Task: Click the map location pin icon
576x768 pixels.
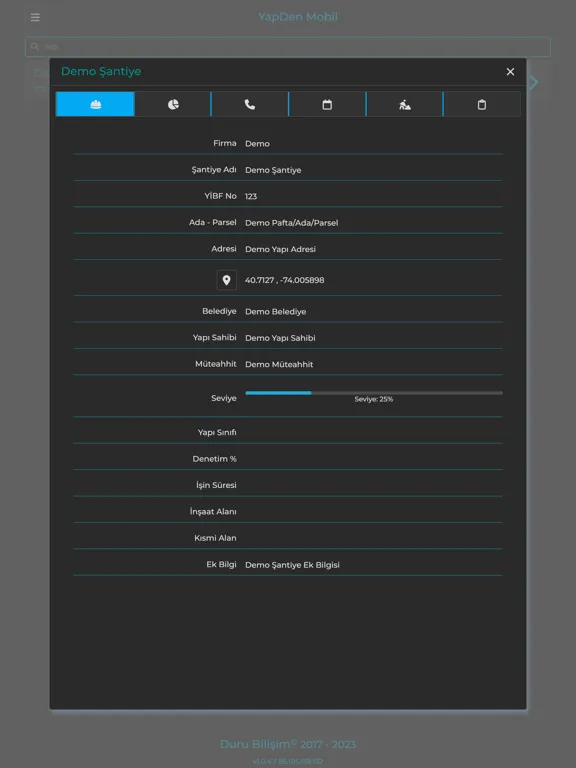Action: click(x=227, y=280)
